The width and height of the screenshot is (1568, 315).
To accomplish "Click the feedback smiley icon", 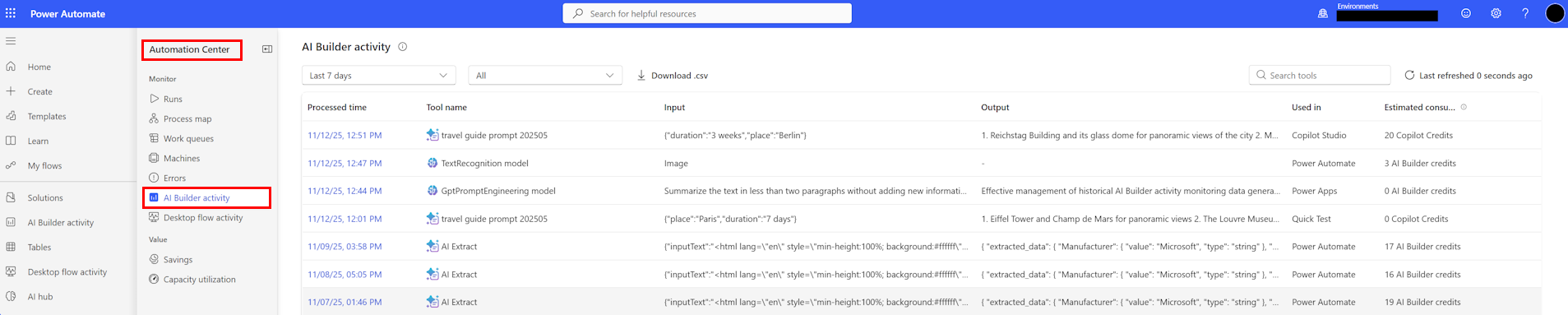I will click(x=1466, y=13).
